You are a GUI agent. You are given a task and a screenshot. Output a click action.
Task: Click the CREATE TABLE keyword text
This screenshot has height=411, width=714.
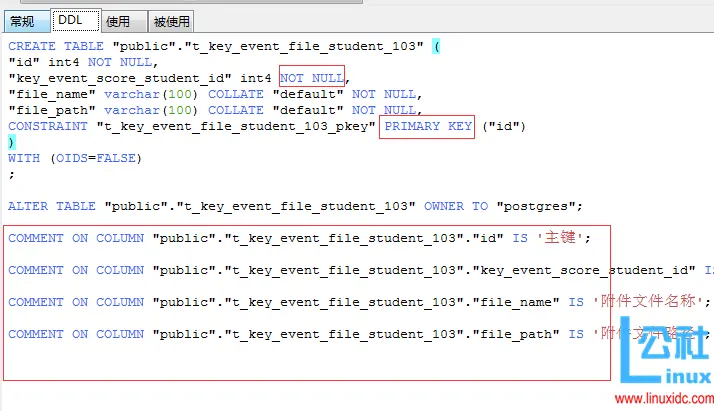click(56, 46)
